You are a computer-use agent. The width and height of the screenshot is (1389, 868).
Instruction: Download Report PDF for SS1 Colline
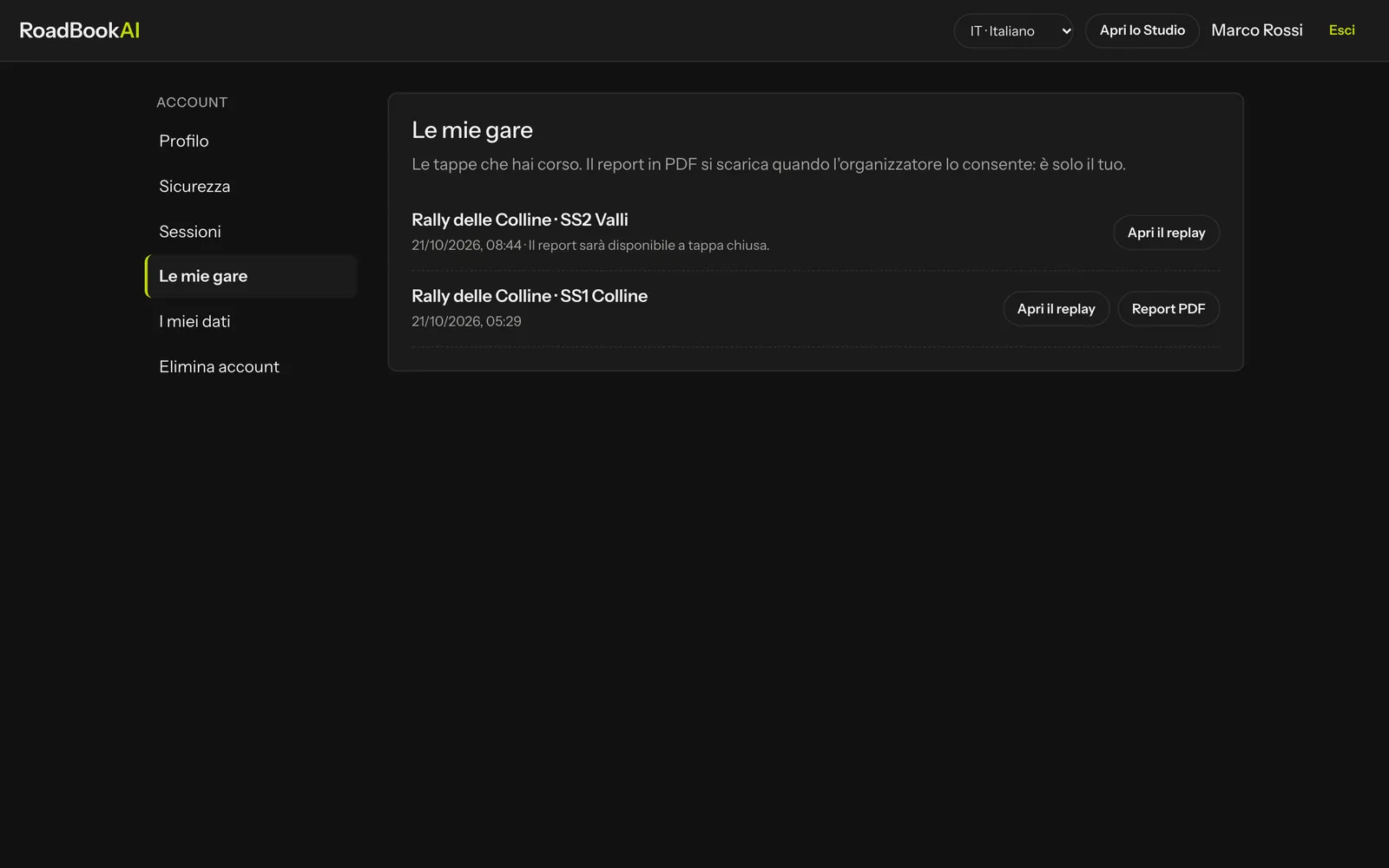(1168, 309)
